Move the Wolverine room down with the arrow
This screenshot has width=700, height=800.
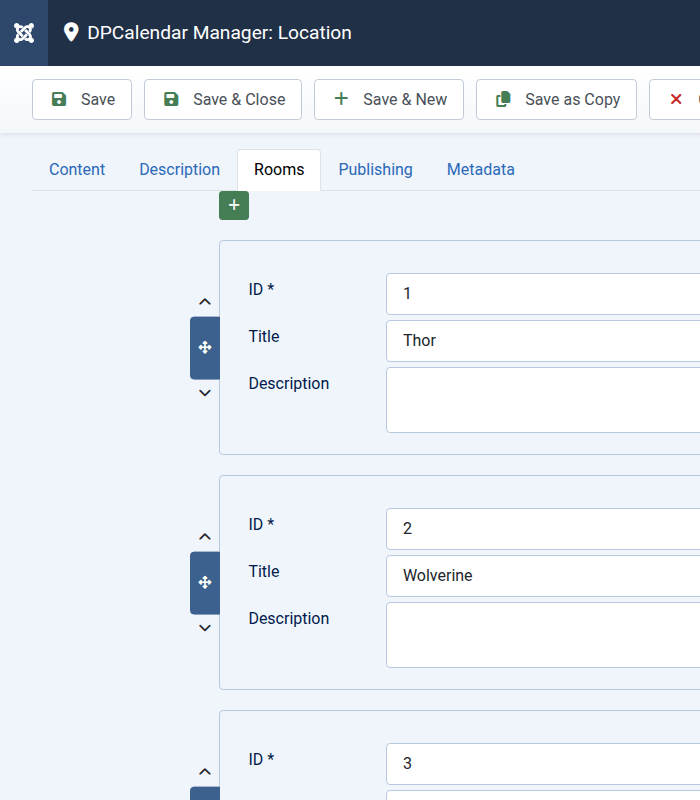click(x=205, y=628)
